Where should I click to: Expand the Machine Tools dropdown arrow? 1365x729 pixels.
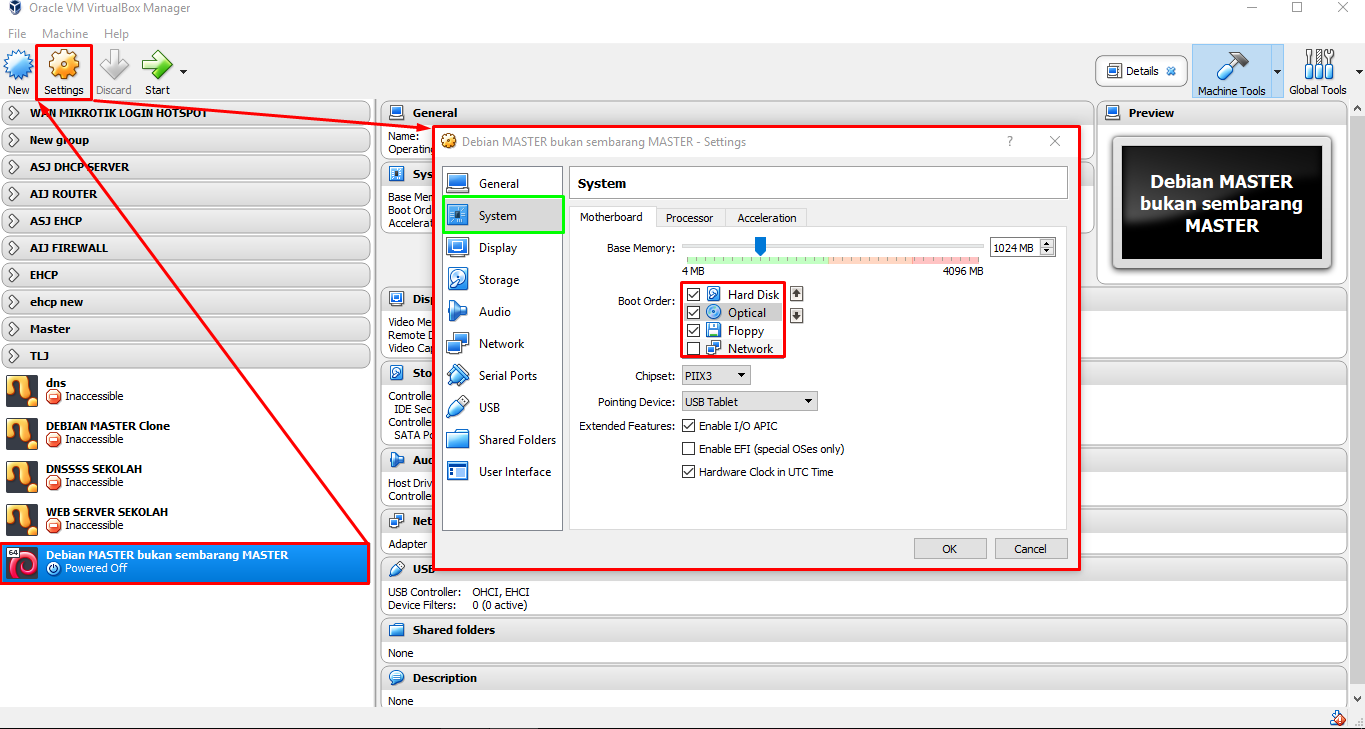pos(1277,72)
